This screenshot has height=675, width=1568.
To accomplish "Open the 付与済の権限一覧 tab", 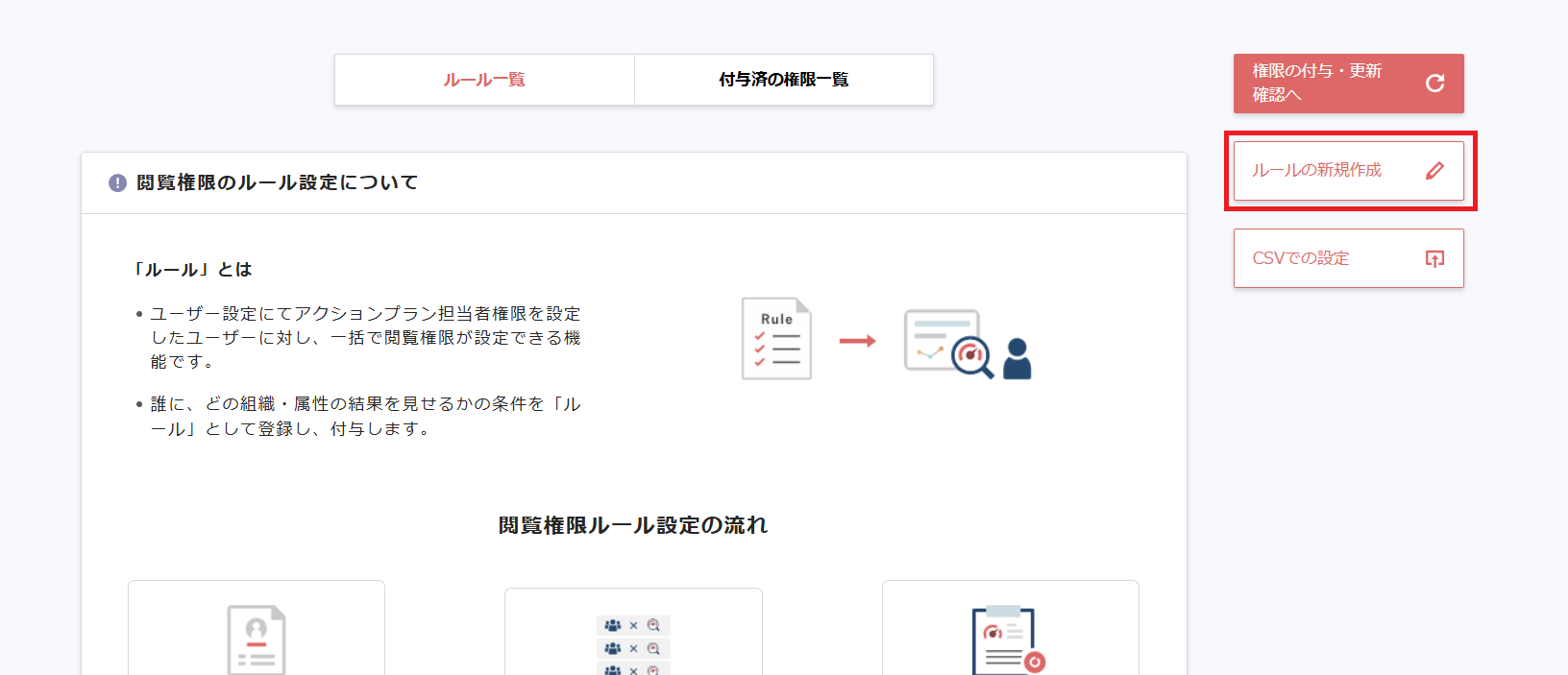I will tap(783, 80).
